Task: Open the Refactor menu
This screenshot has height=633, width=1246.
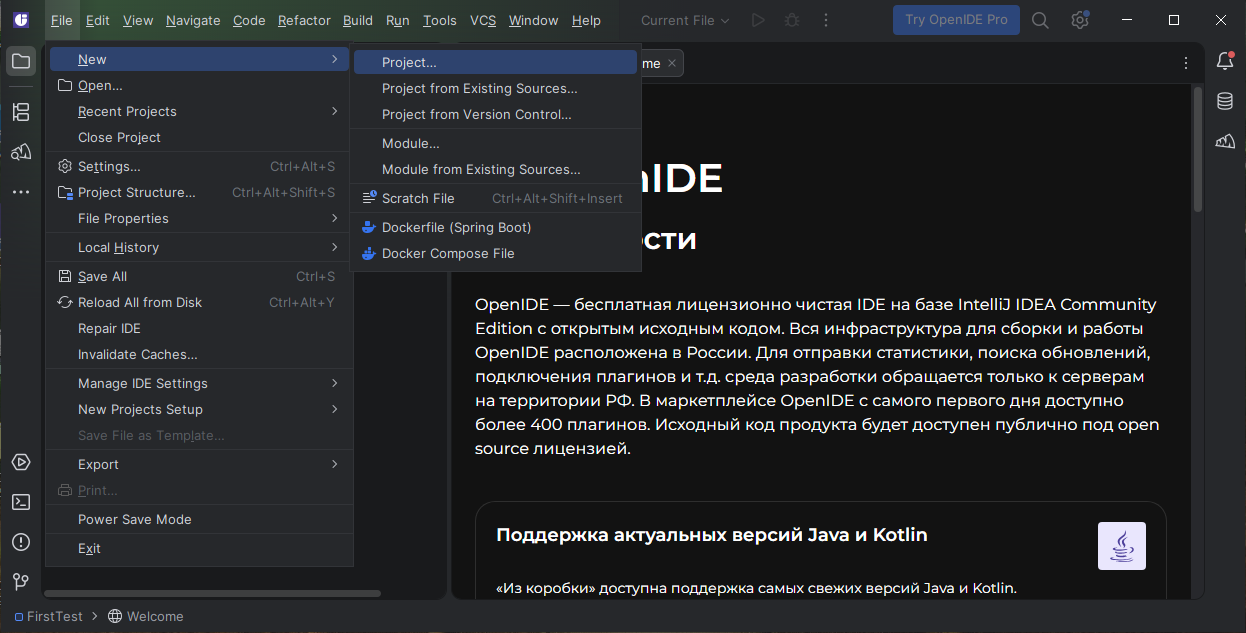Action: click(304, 20)
